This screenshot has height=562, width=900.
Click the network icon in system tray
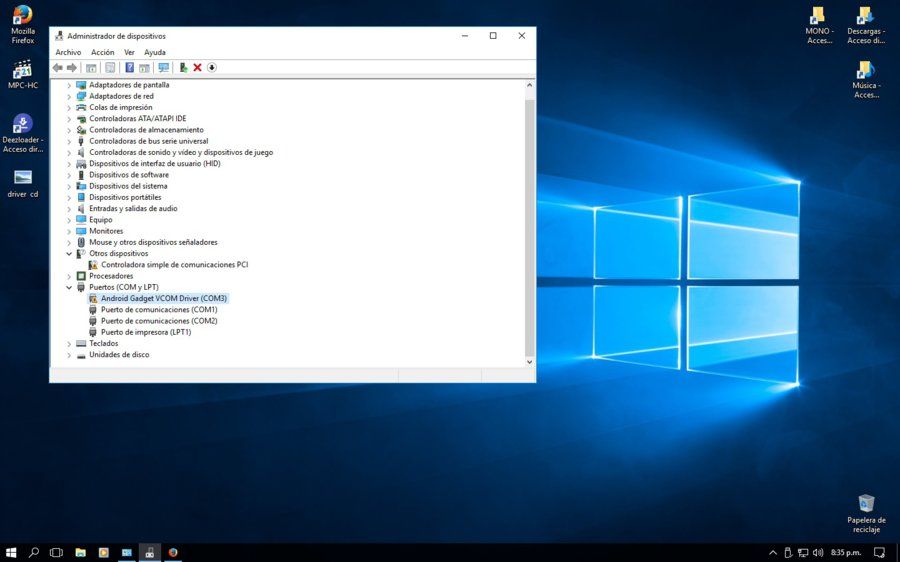tap(803, 552)
